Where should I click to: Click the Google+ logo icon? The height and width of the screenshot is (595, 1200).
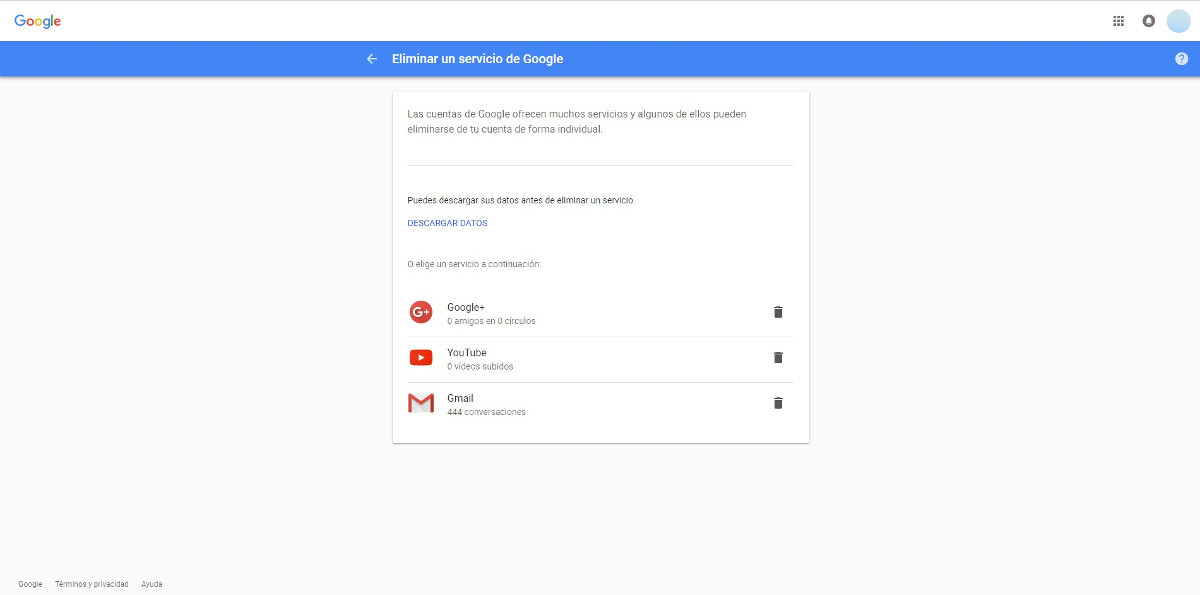click(421, 312)
